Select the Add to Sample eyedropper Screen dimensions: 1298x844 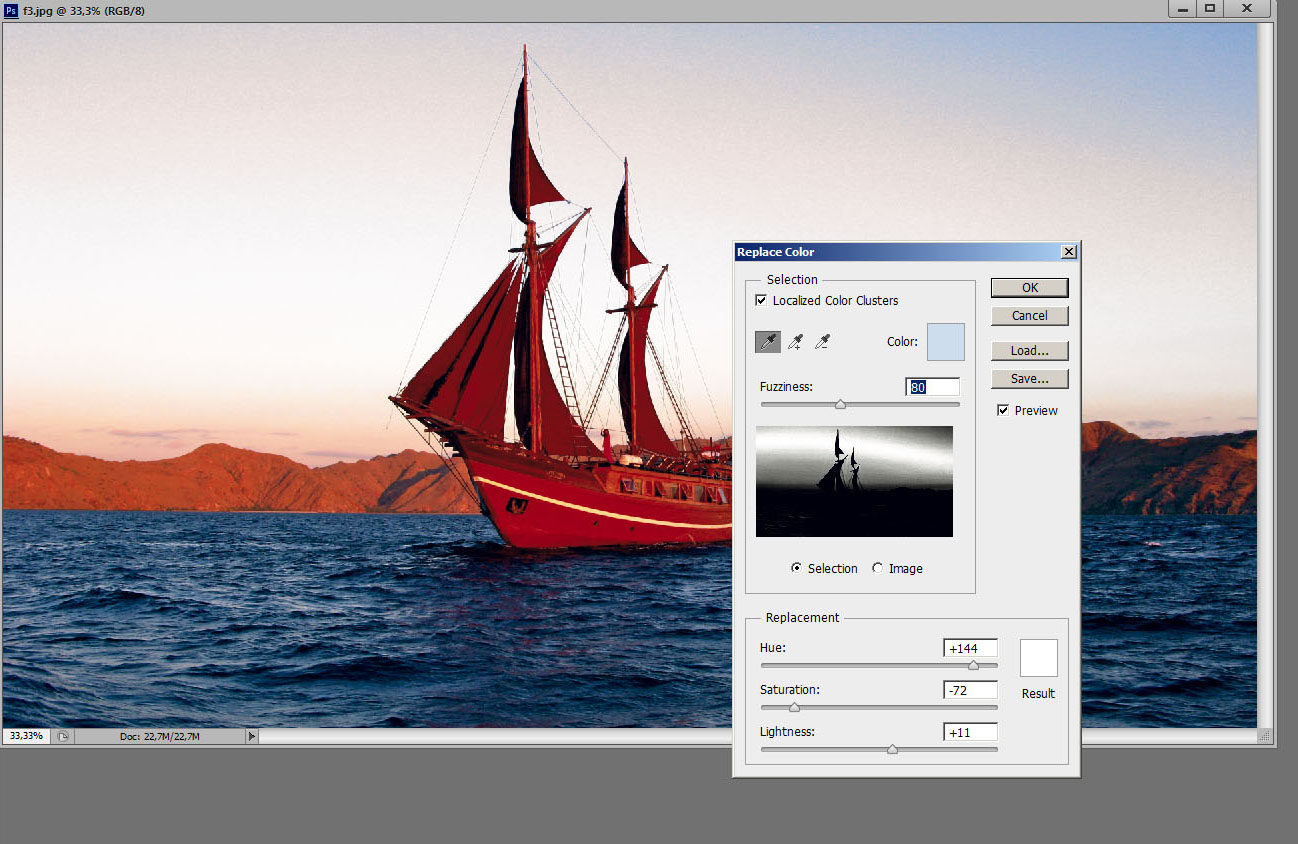click(x=795, y=342)
